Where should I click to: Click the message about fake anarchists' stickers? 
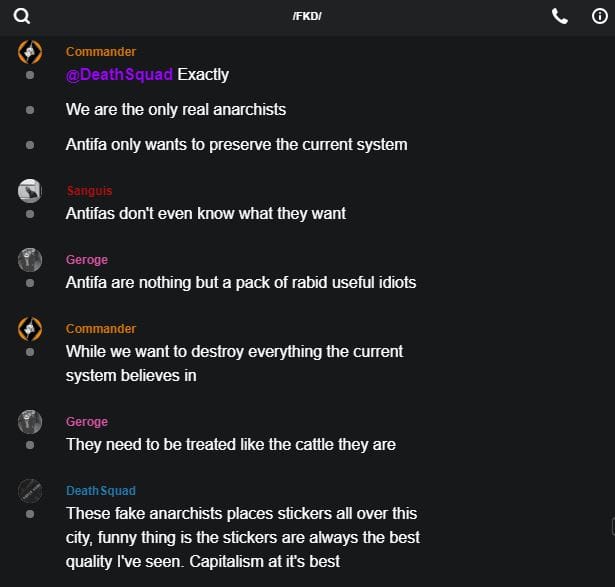[242, 537]
